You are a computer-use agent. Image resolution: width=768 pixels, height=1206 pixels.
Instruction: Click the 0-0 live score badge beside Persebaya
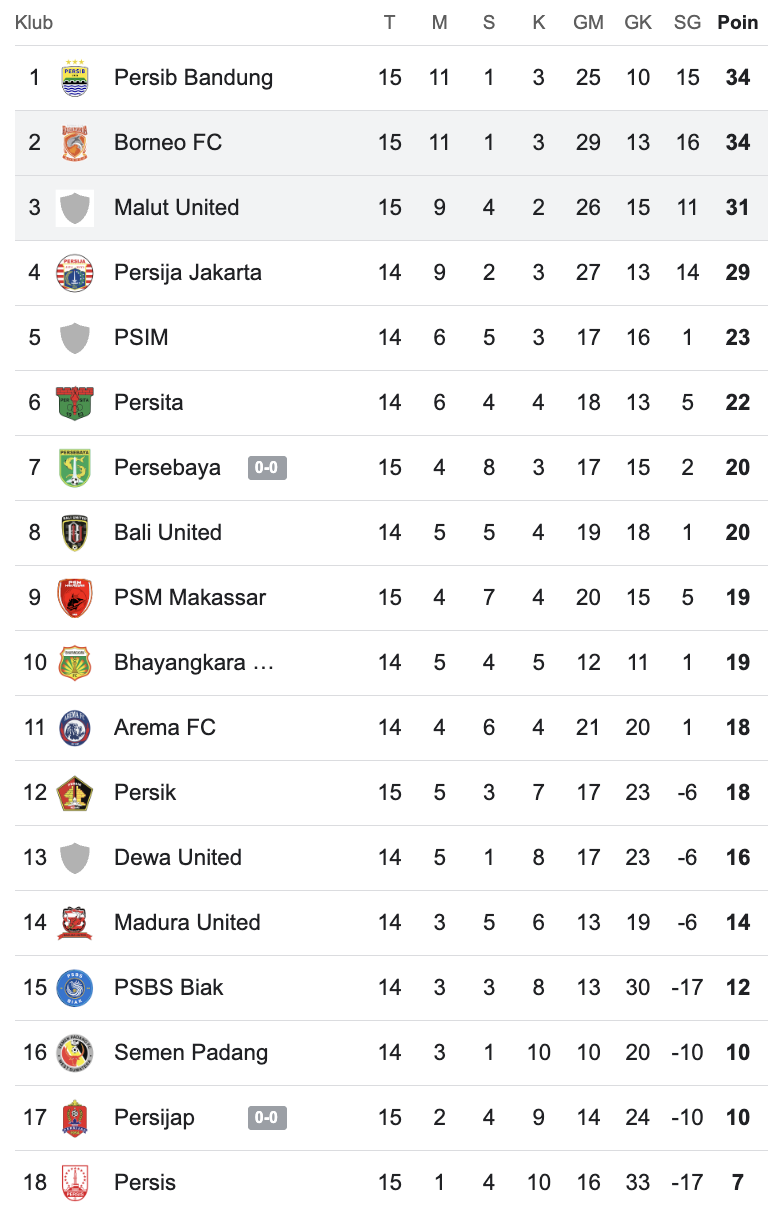coord(267,467)
